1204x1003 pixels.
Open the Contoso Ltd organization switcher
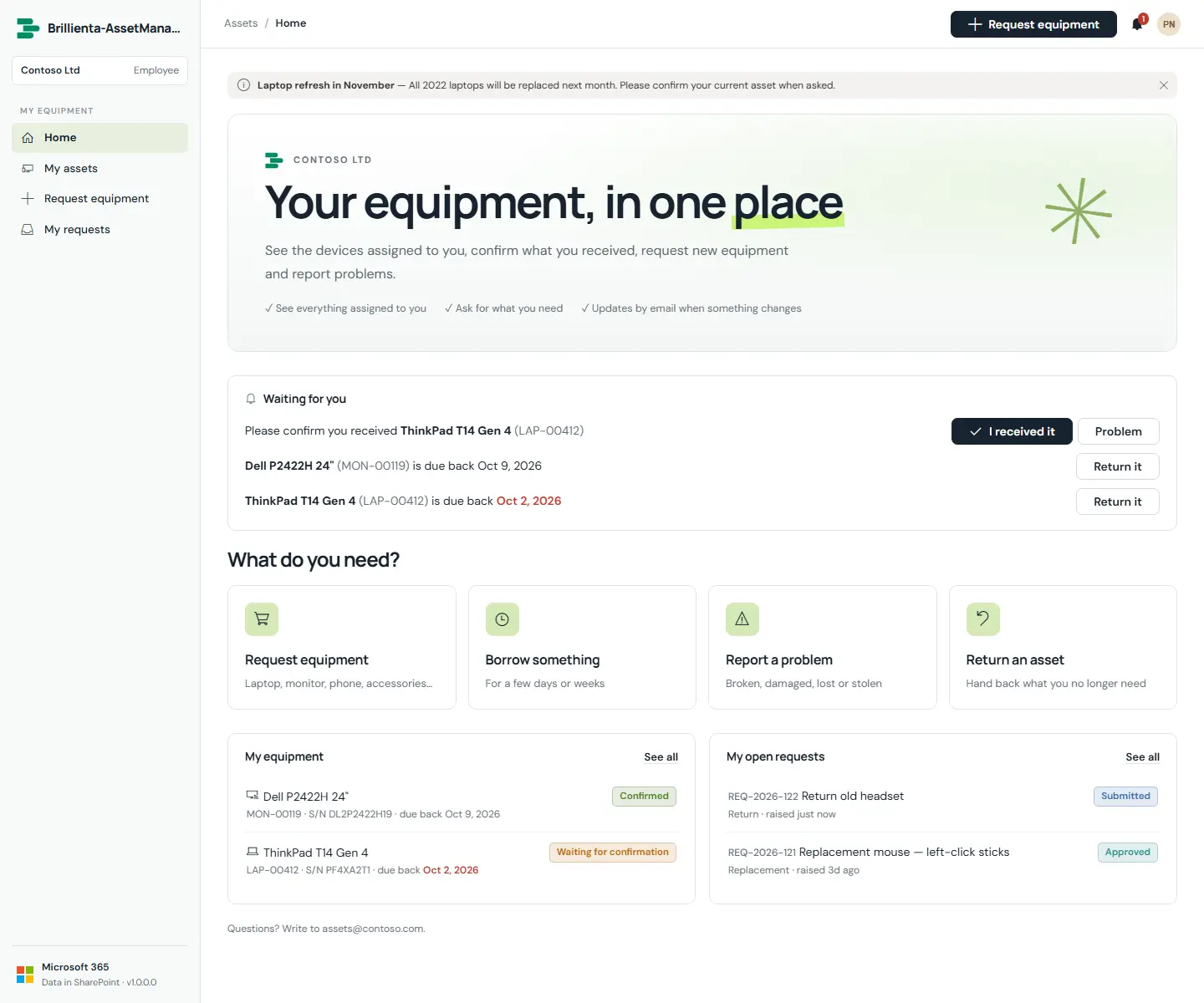99,70
